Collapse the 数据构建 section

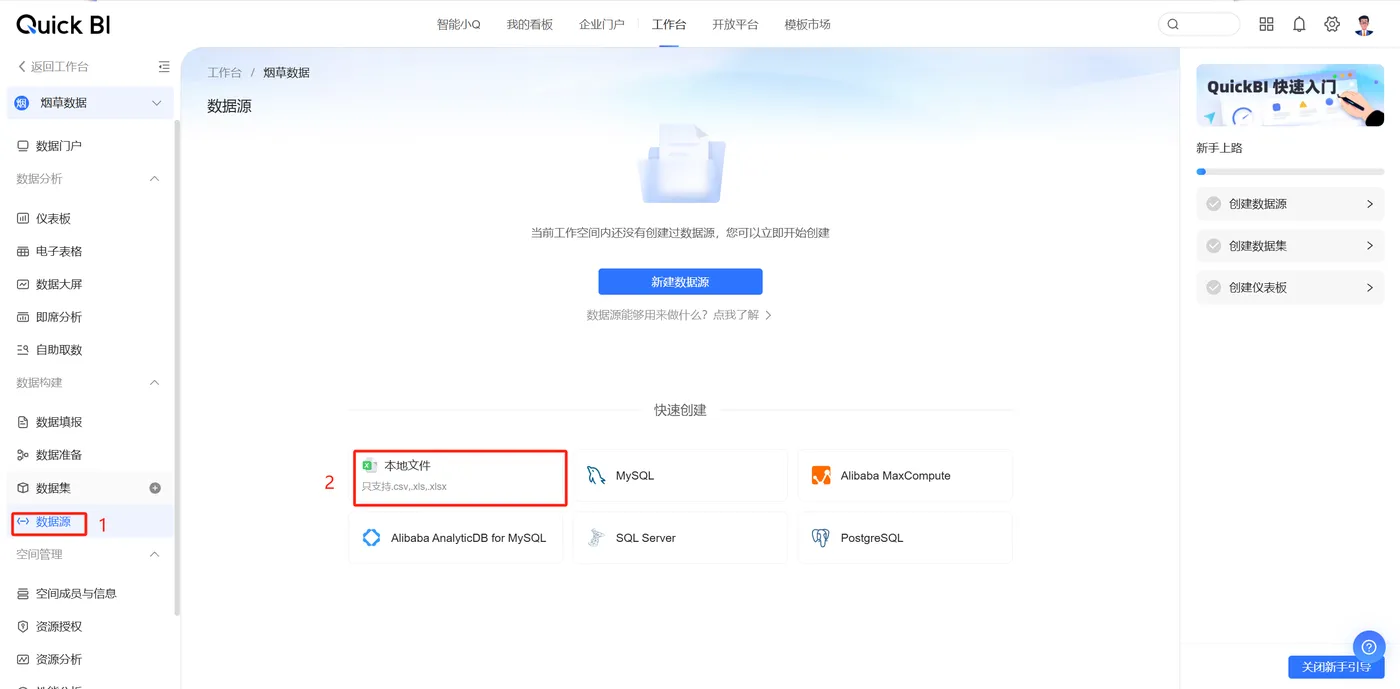click(x=154, y=383)
